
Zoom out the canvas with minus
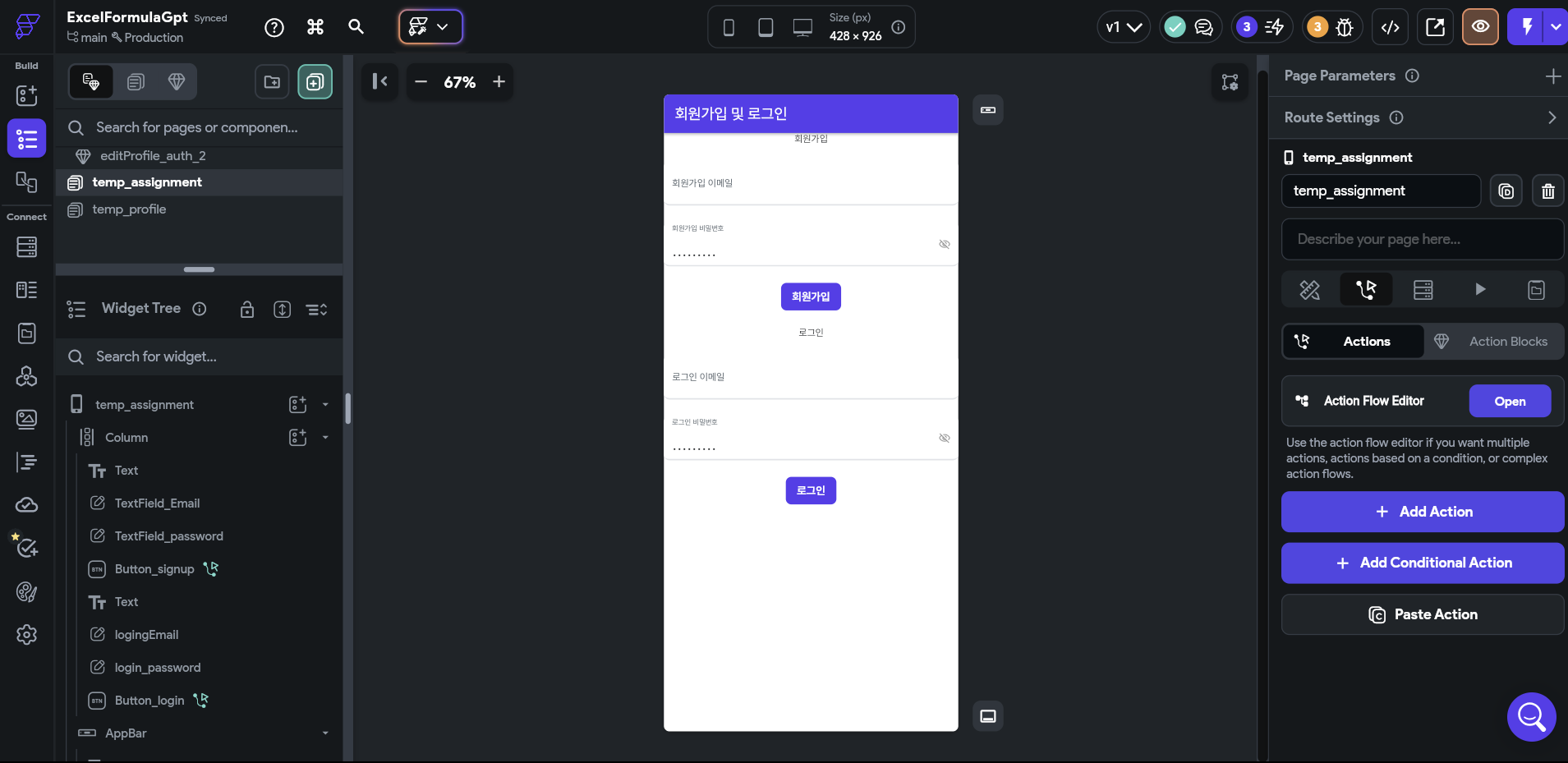coord(421,81)
